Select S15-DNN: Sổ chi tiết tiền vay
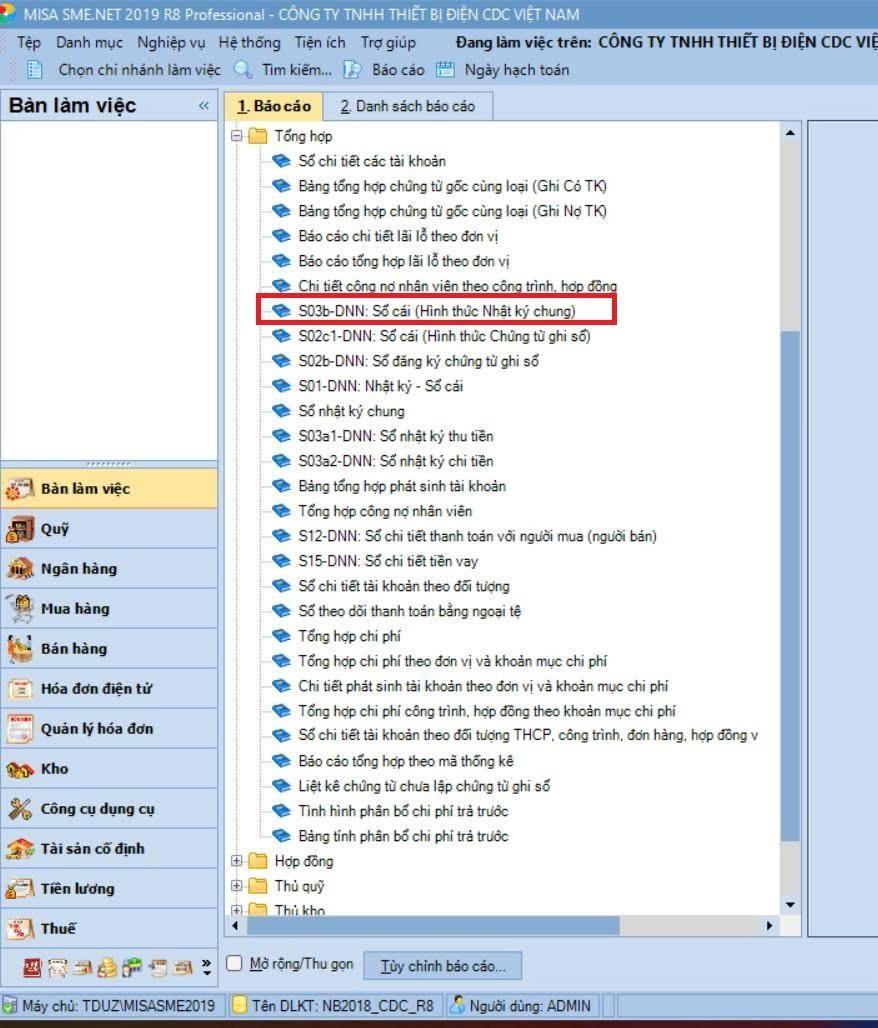The width and height of the screenshot is (878, 1028). pos(388,561)
